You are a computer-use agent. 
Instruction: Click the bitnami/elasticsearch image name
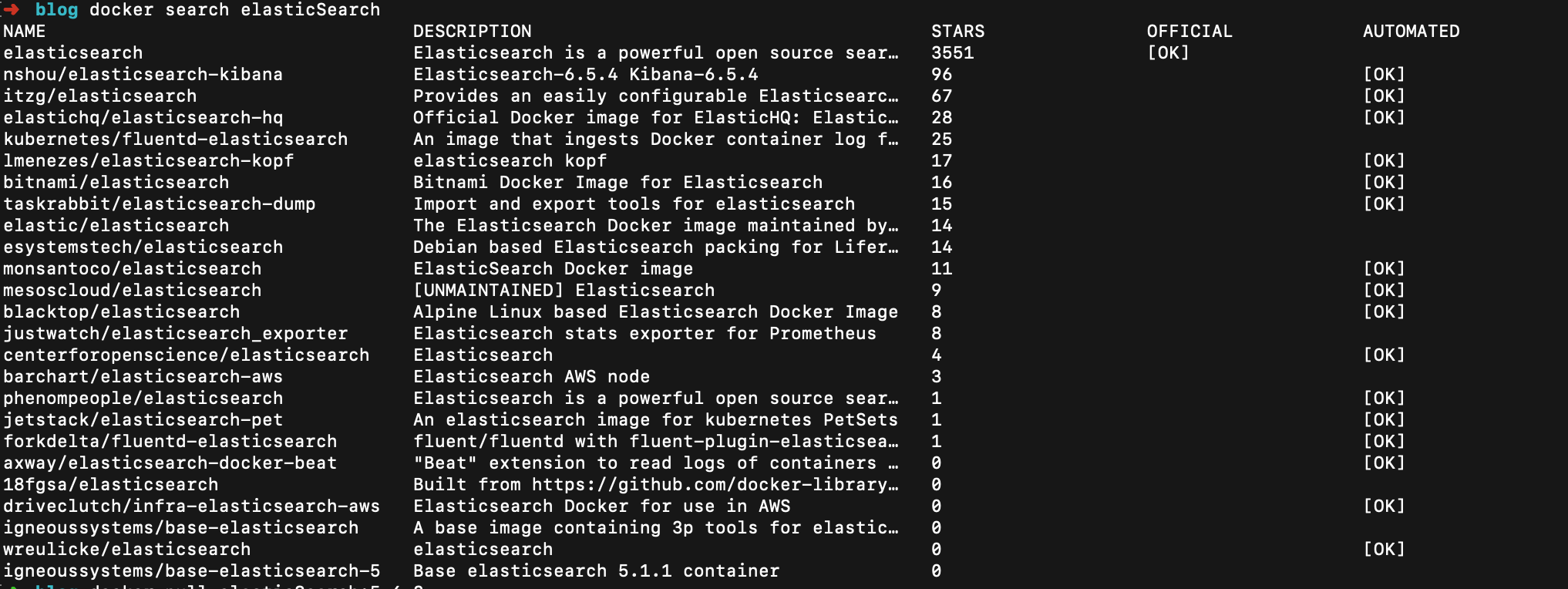click(116, 183)
